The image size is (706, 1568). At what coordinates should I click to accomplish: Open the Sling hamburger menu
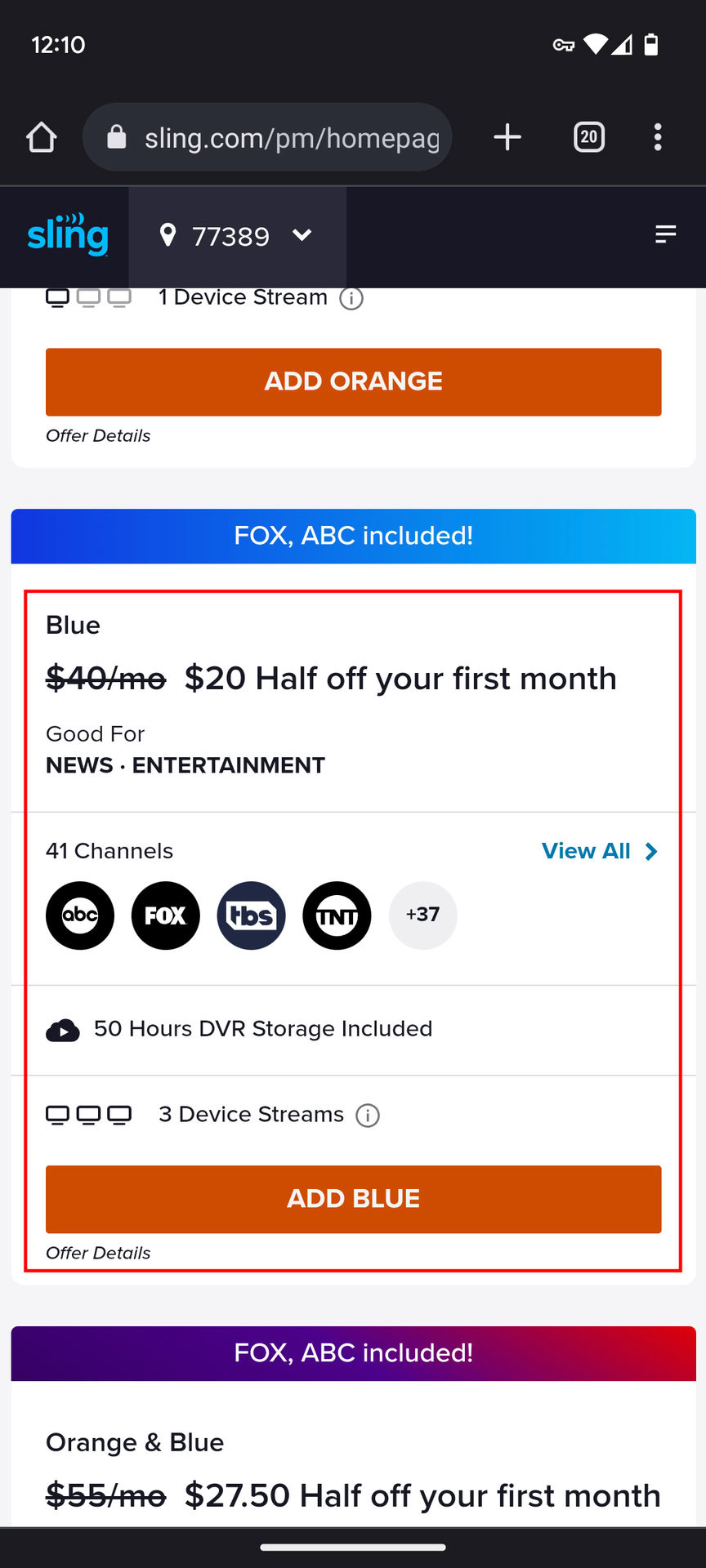click(x=666, y=235)
